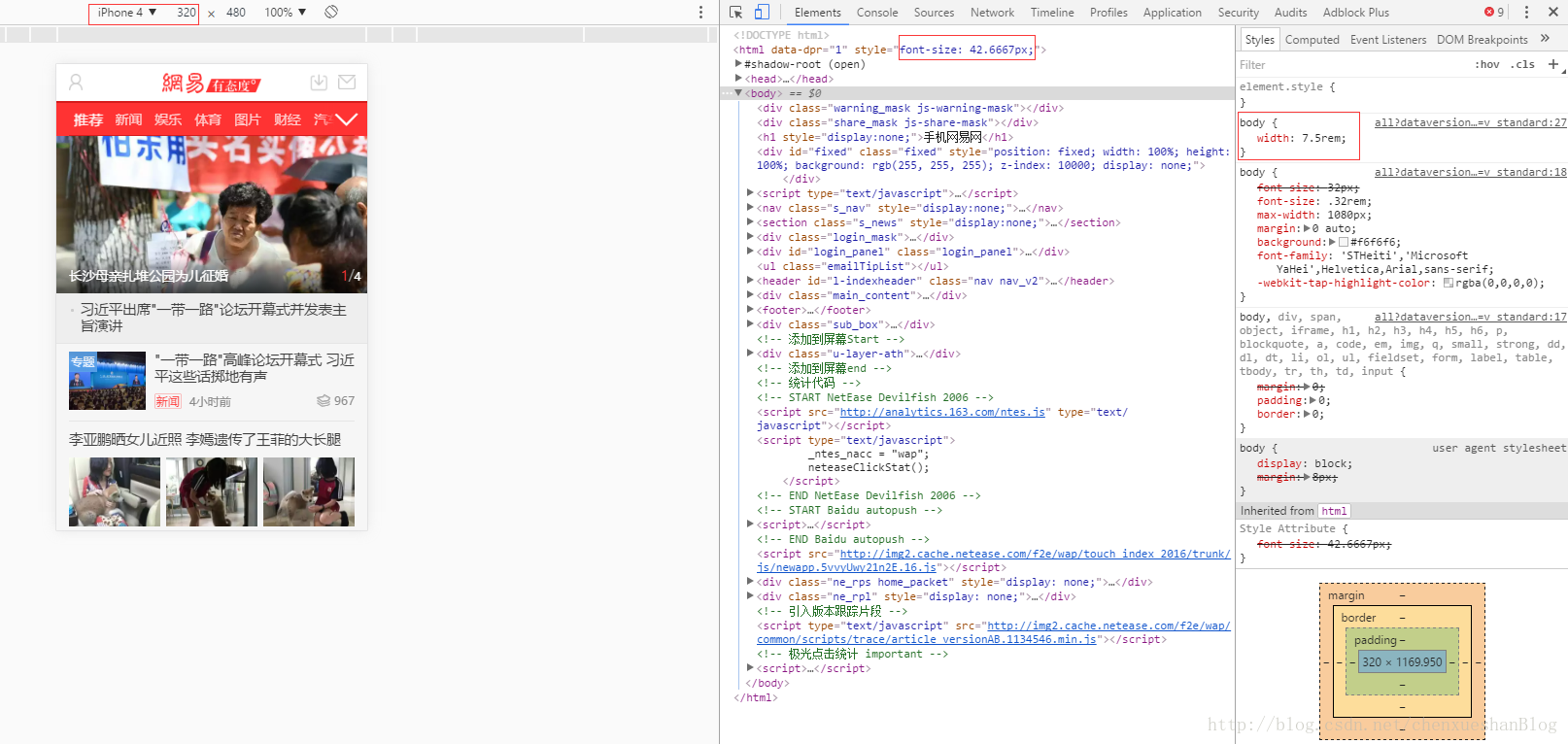The width and height of the screenshot is (1568, 744).
Task: Expand the header l-indexheader element
Action: click(750, 281)
